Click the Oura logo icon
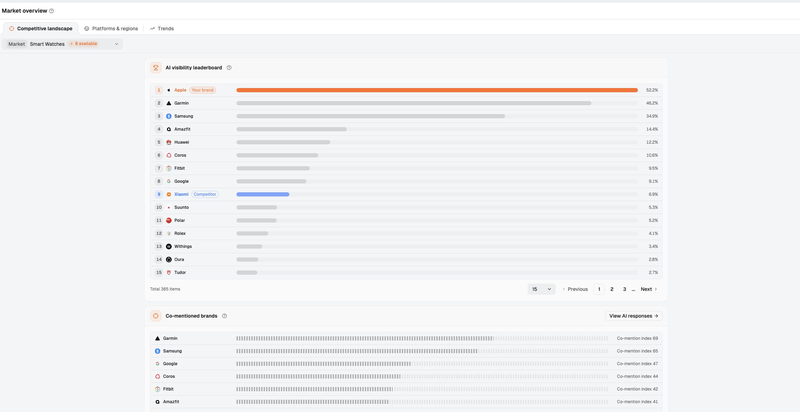This screenshot has width=800, height=412. [x=169, y=260]
